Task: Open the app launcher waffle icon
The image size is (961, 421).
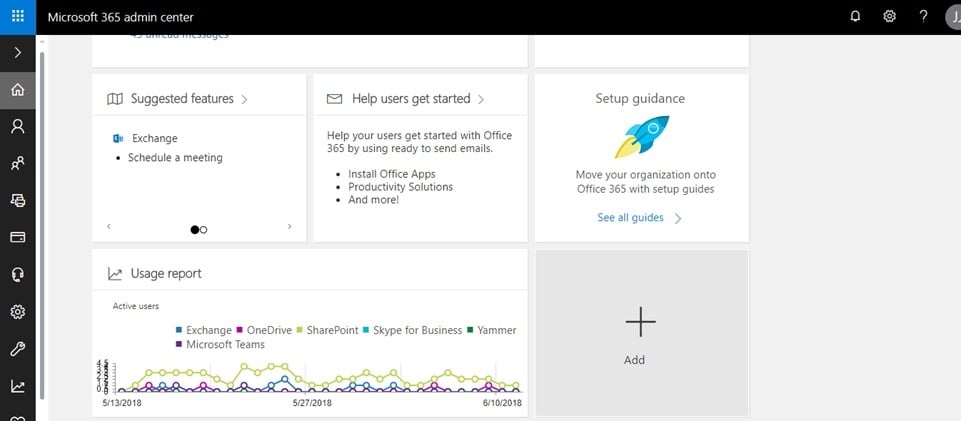Action: pyautogui.click(x=18, y=17)
